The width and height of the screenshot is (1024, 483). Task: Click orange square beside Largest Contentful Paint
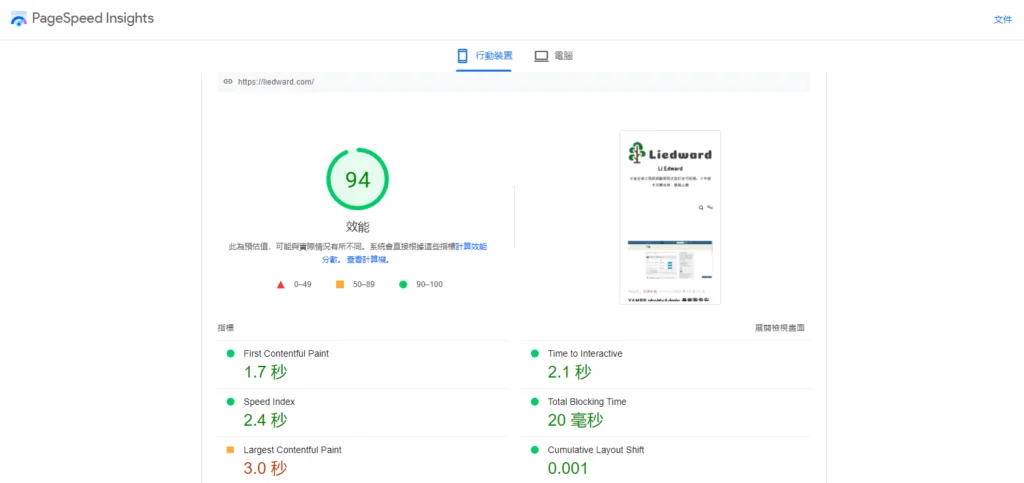[230, 450]
